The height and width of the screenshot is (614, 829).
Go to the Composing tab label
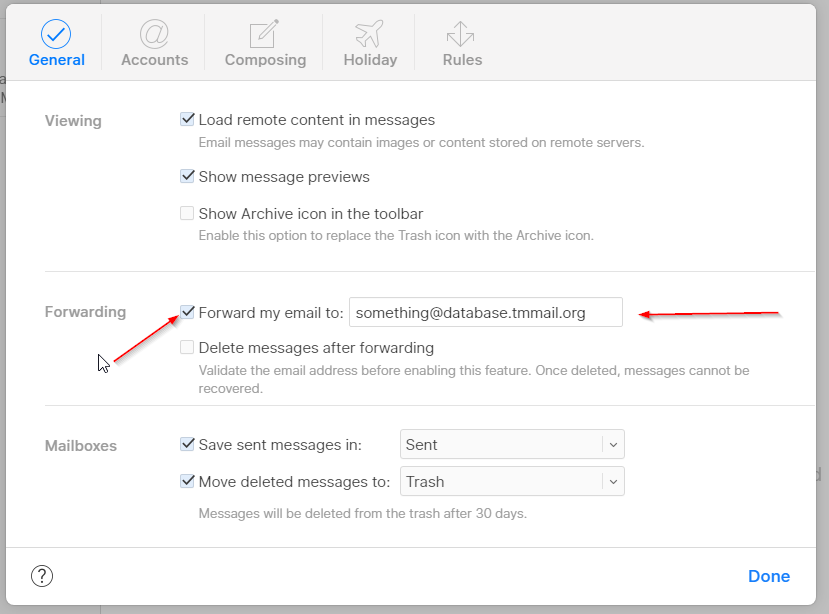point(265,60)
